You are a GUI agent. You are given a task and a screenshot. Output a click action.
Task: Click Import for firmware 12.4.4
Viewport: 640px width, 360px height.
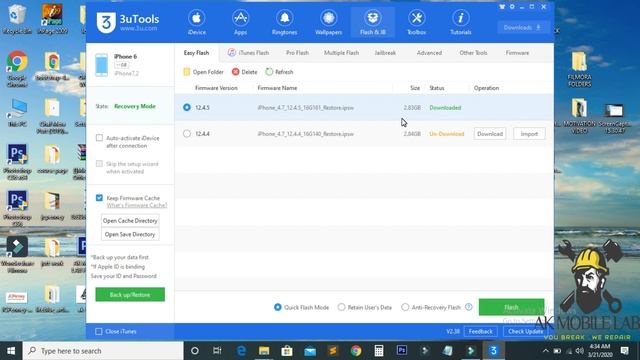point(529,133)
